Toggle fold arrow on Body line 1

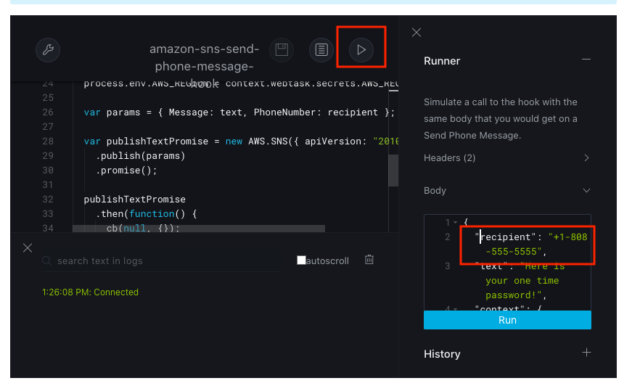456,222
